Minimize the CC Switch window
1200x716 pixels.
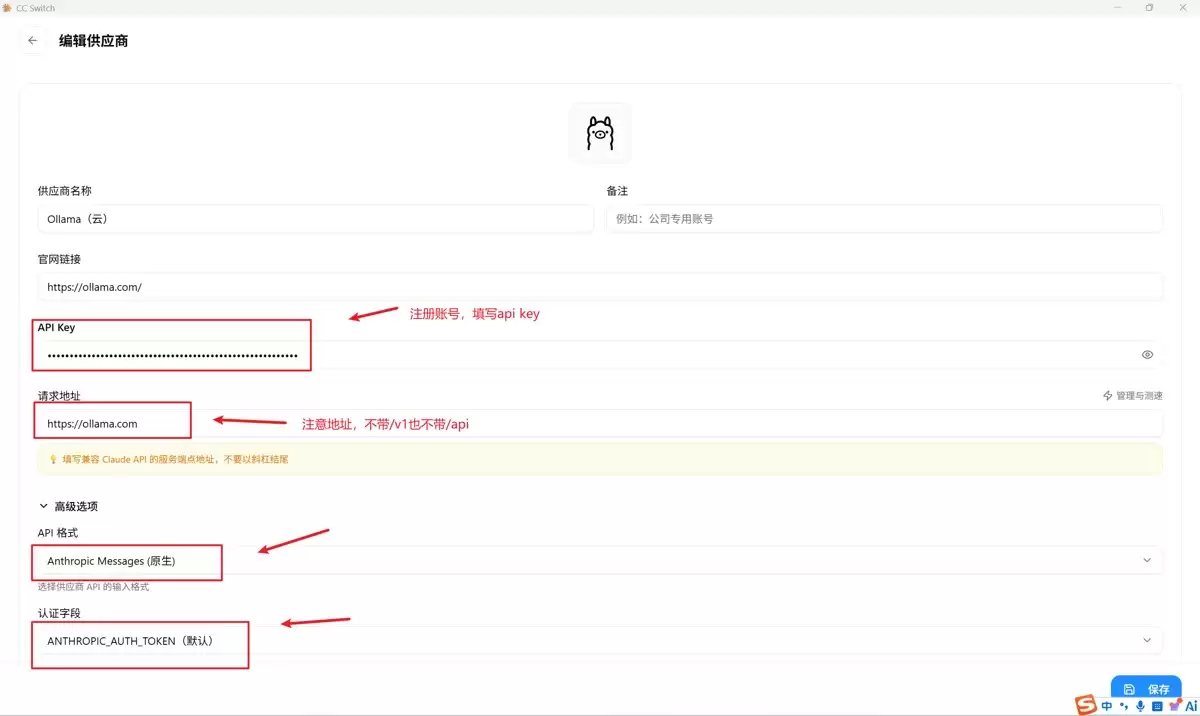click(x=1120, y=7)
